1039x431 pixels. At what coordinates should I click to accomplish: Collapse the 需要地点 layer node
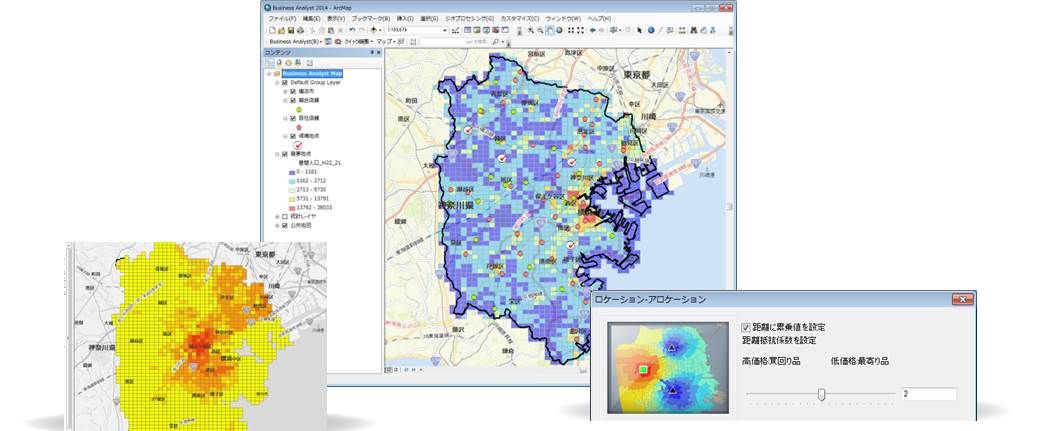coord(278,154)
